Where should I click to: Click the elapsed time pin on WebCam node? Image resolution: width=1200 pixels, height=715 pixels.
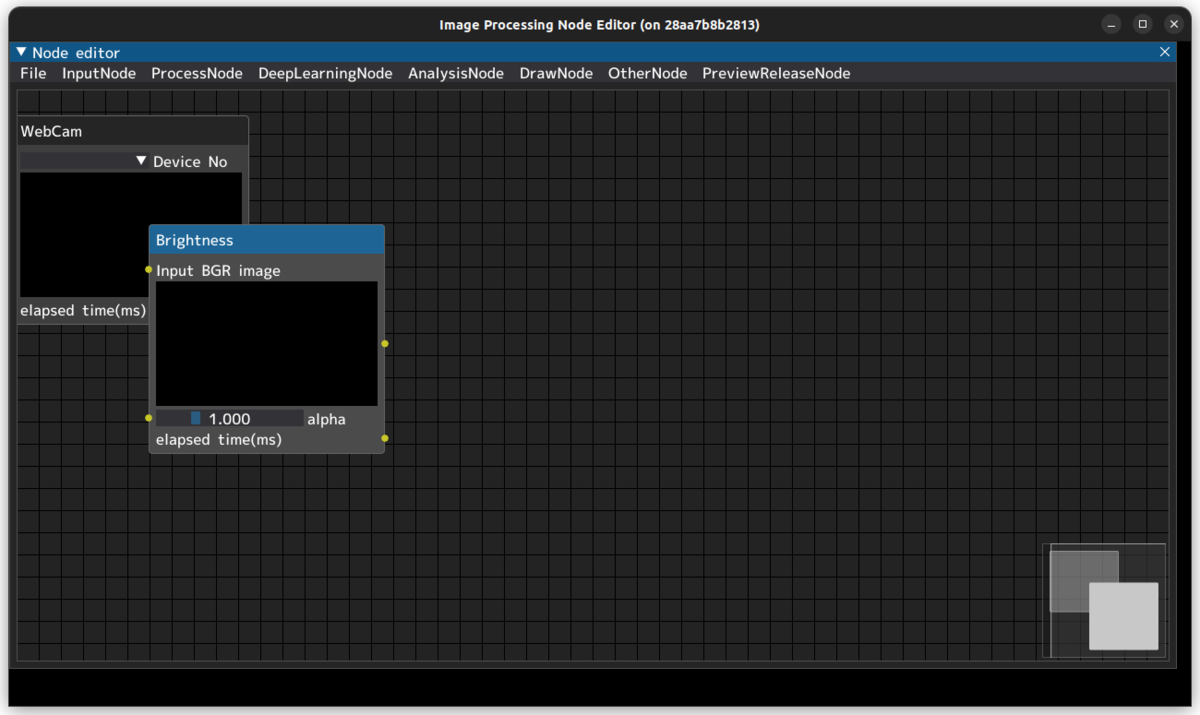coord(248,310)
